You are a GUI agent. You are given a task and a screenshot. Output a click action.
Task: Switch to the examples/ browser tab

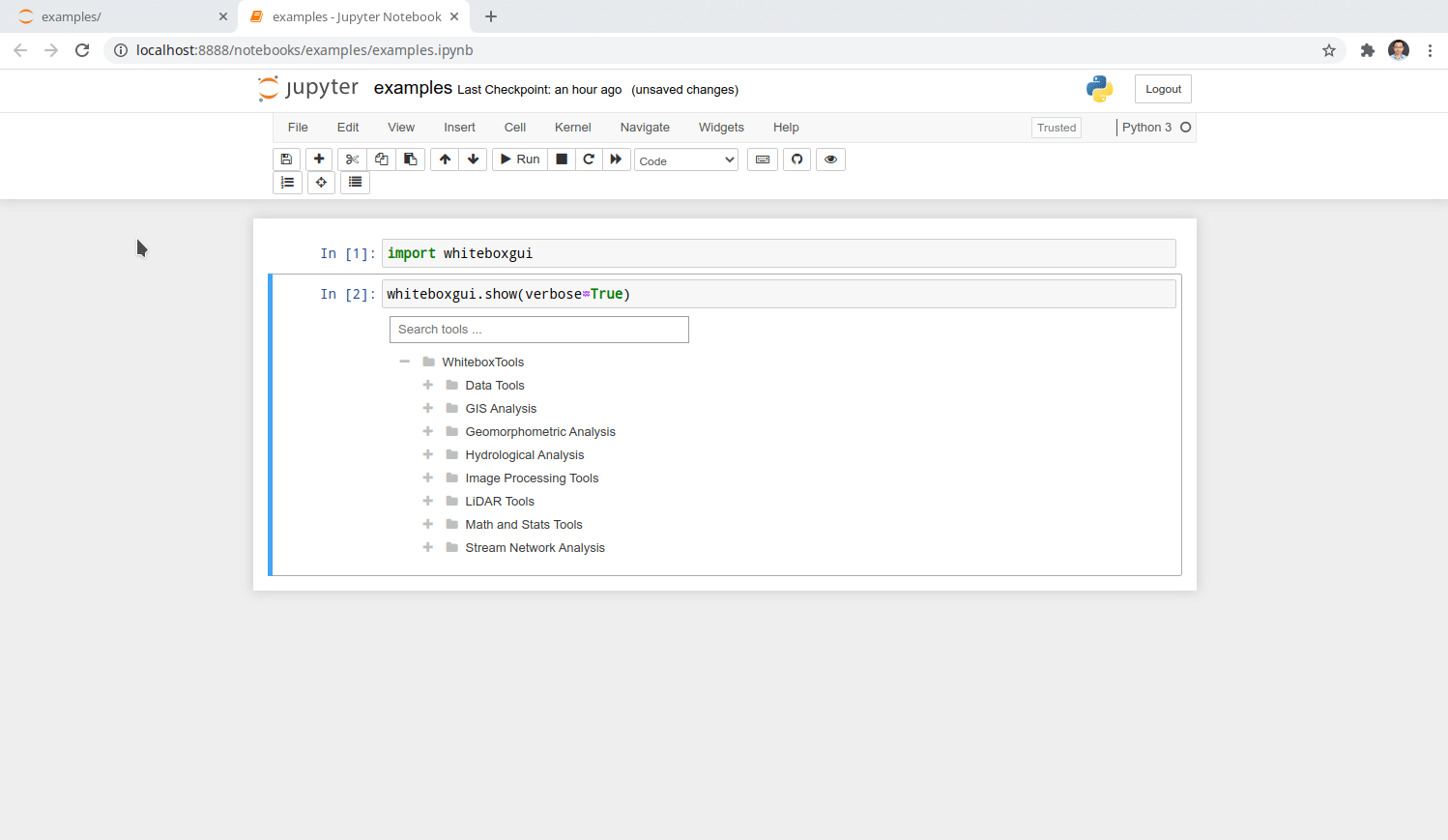(x=119, y=16)
